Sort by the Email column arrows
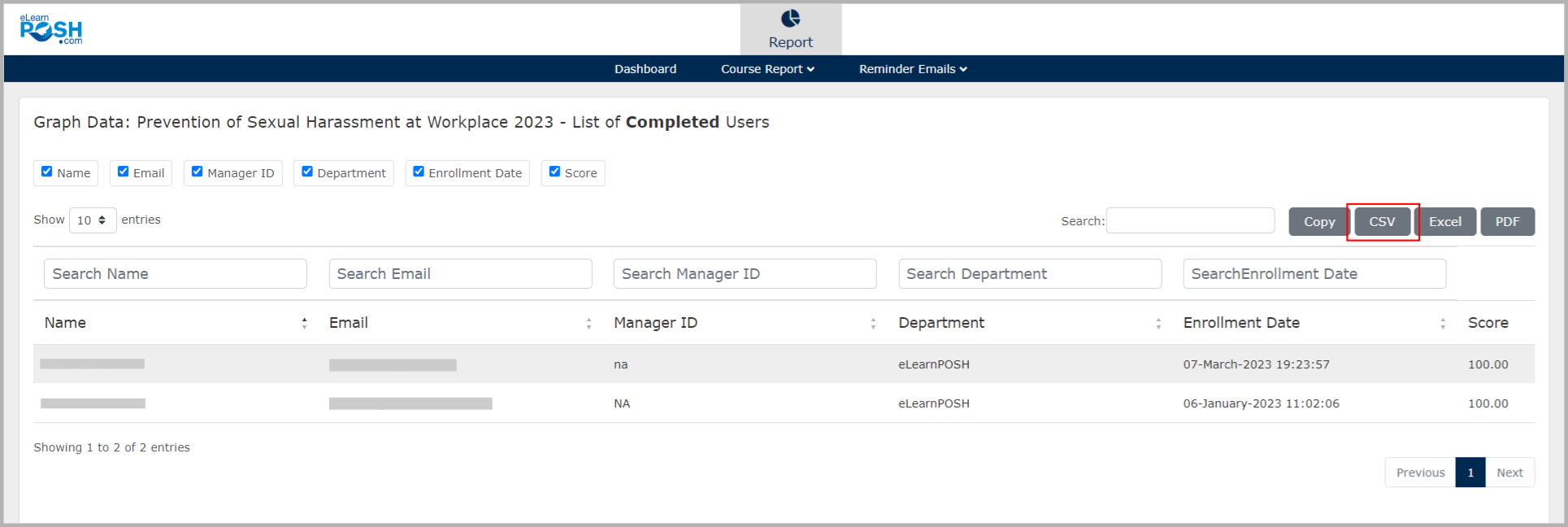1568x527 pixels. click(x=589, y=324)
